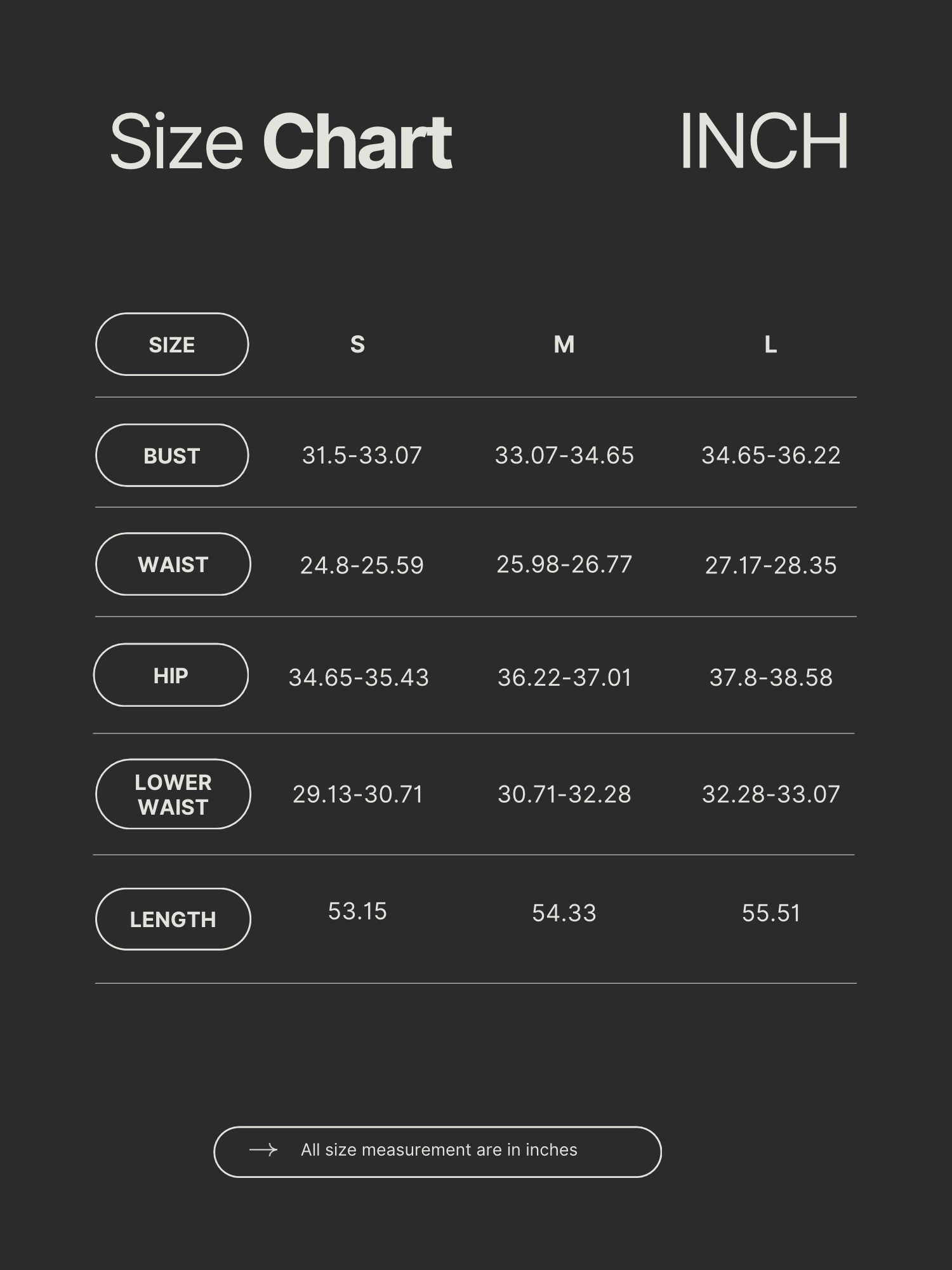This screenshot has width=952, height=1270.
Task: Select the BUST pill label
Action: click(x=171, y=455)
